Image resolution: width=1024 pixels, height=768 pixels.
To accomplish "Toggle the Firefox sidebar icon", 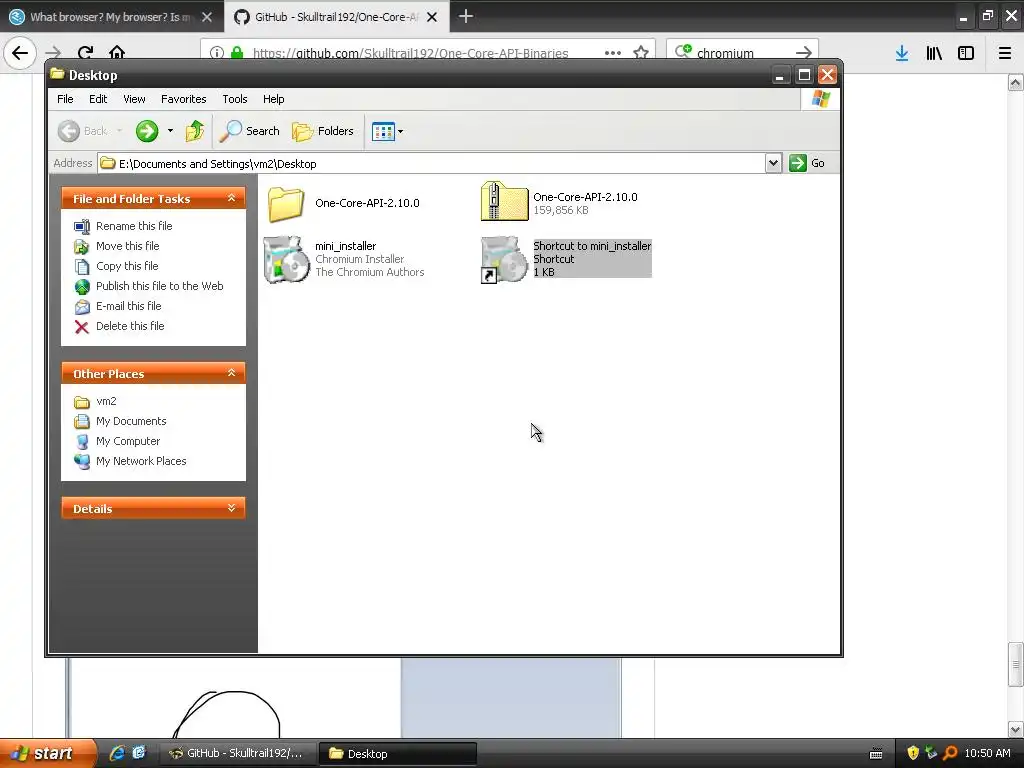I will [966, 53].
